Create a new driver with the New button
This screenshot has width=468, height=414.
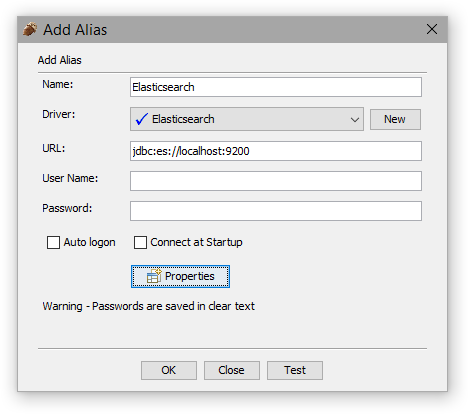tap(395, 119)
